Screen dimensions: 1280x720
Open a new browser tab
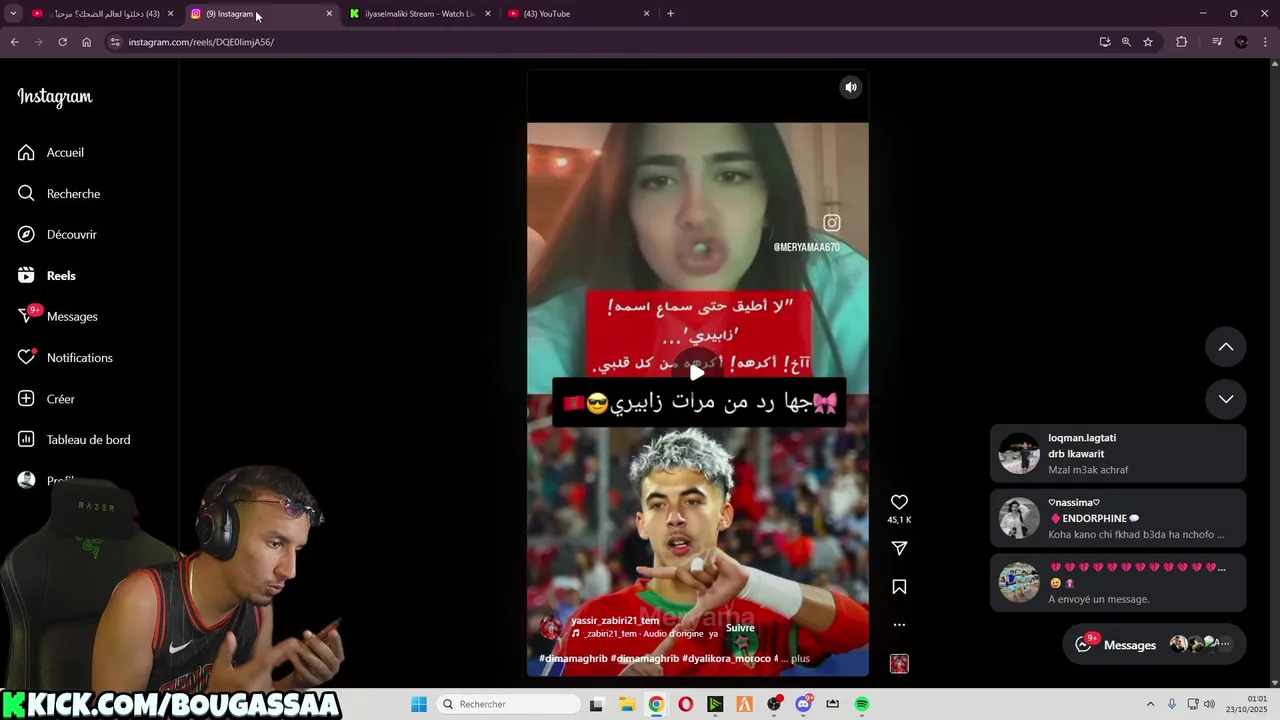670,14
